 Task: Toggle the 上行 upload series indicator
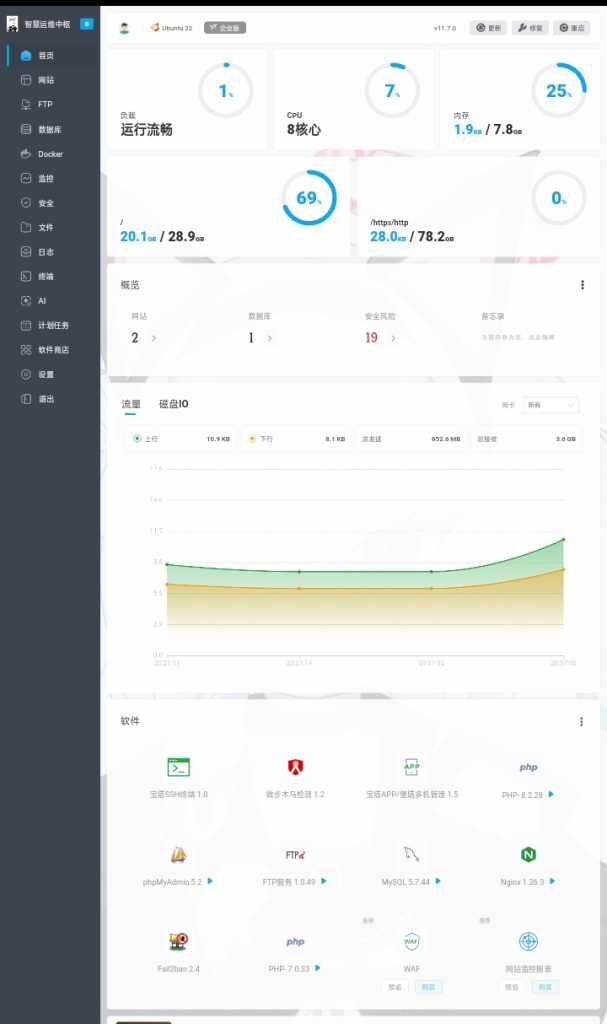[x=138, y=439]
